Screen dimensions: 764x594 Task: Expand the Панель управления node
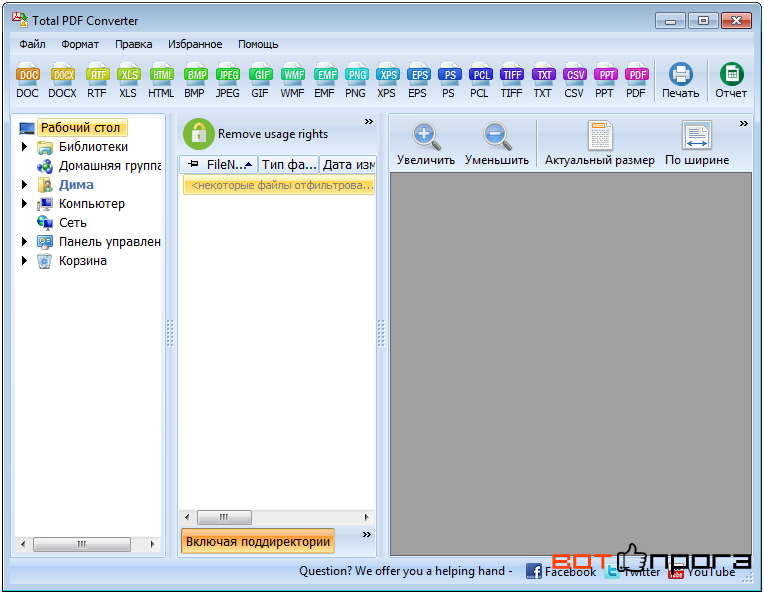point(24,242)
